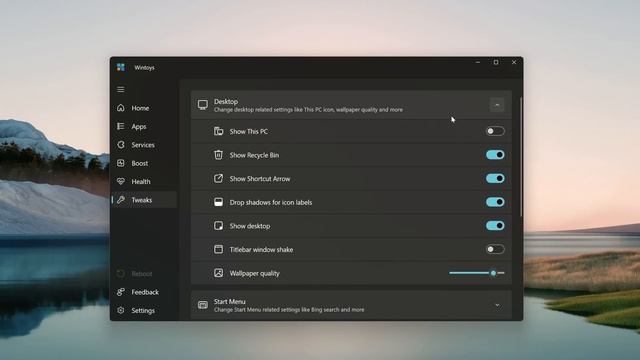Screen dimensions: 640x360
Task: Click the Show Shortcut Arrow label
Action: 260,179
